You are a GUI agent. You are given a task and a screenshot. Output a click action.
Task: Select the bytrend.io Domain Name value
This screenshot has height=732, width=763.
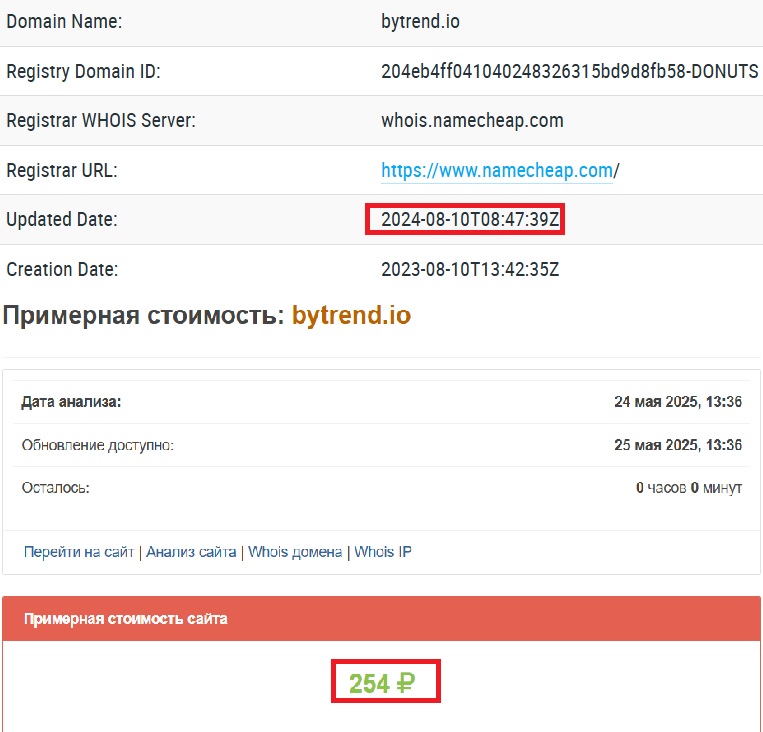click(420, 21)
